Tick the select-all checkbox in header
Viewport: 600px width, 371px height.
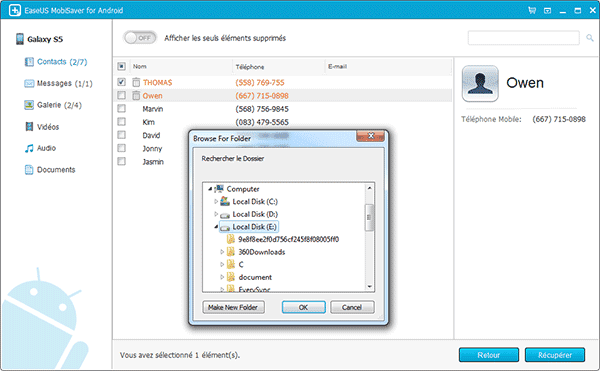point(121,67)
